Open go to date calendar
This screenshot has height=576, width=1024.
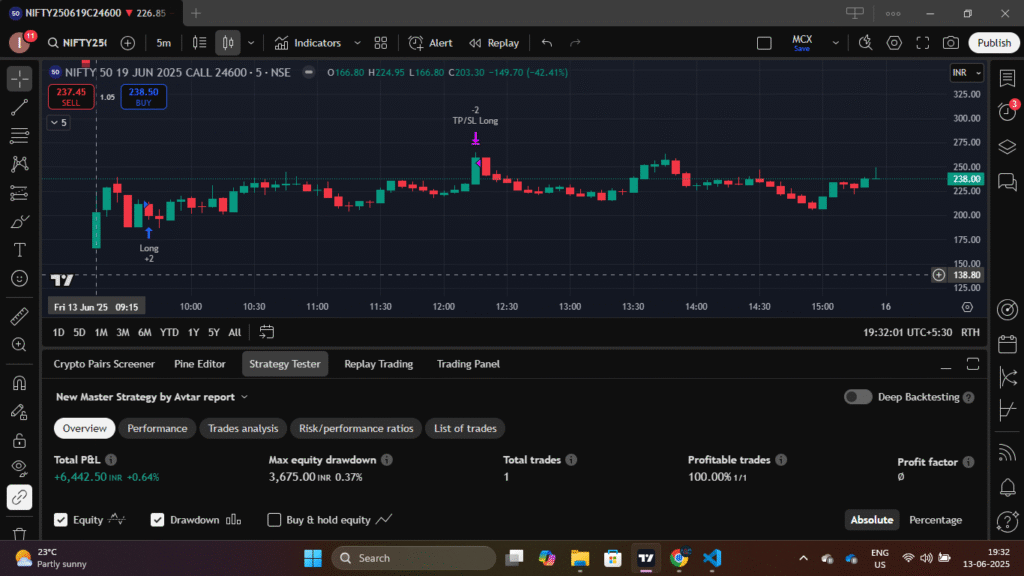click(266, 332)
